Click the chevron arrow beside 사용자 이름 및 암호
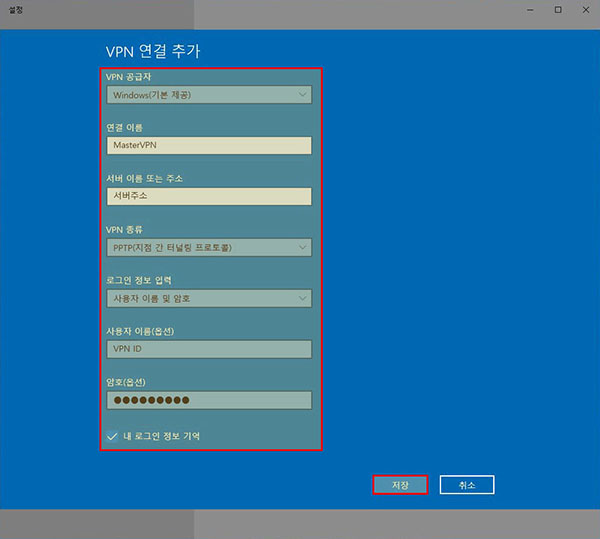The height and width of the screenshot is (539, 600). pyautogui.click(x=302, y=298)
